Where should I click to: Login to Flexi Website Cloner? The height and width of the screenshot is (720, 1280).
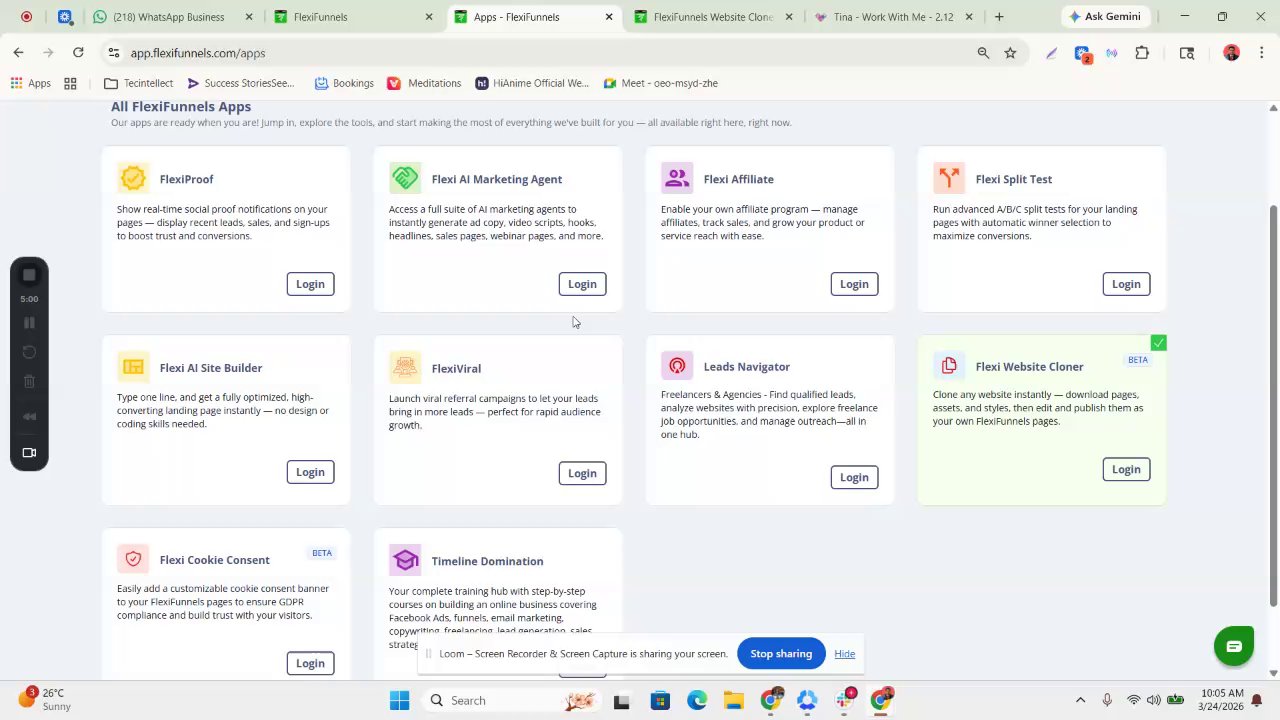(1126, 469)
